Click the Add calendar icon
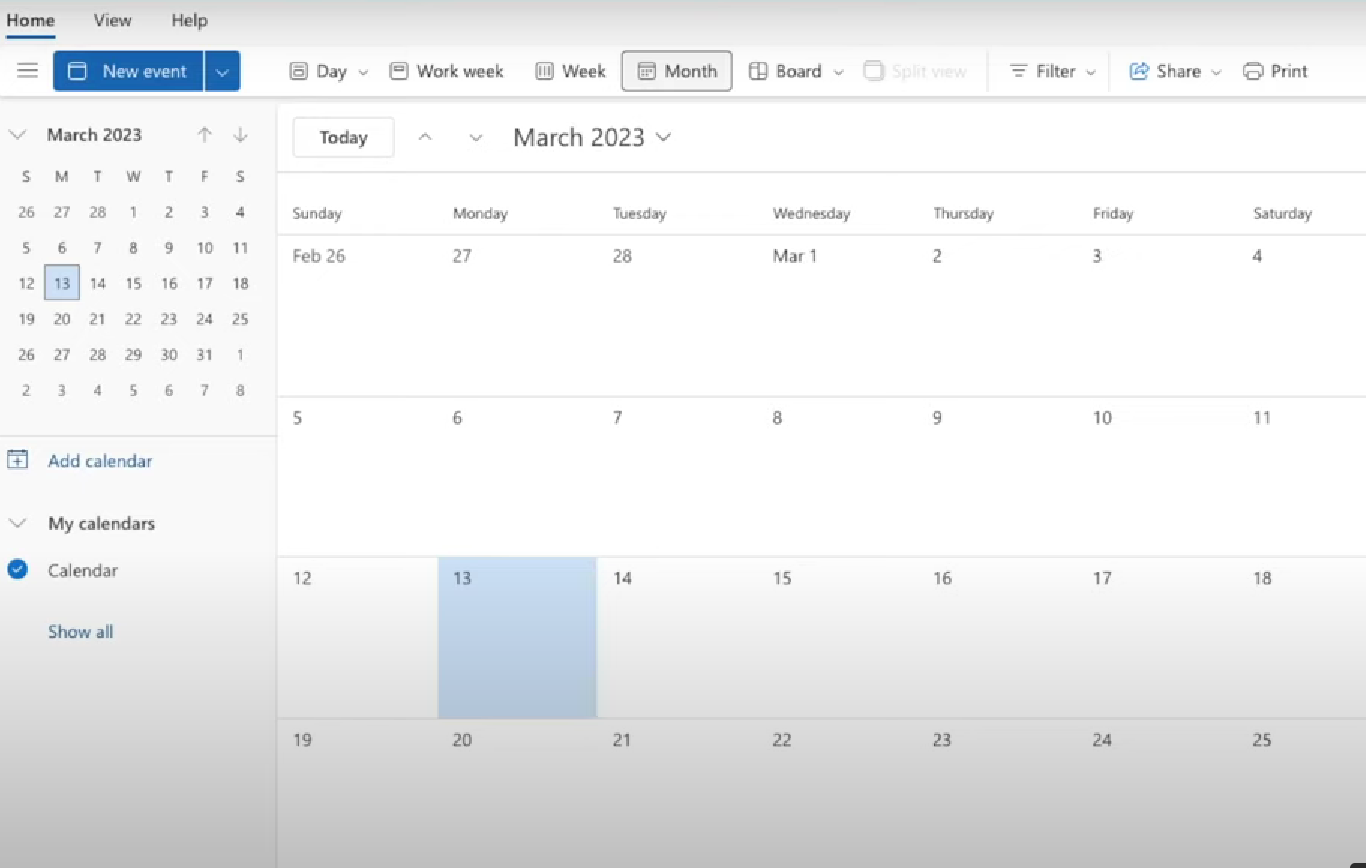1366x868 pixels. 17,460
